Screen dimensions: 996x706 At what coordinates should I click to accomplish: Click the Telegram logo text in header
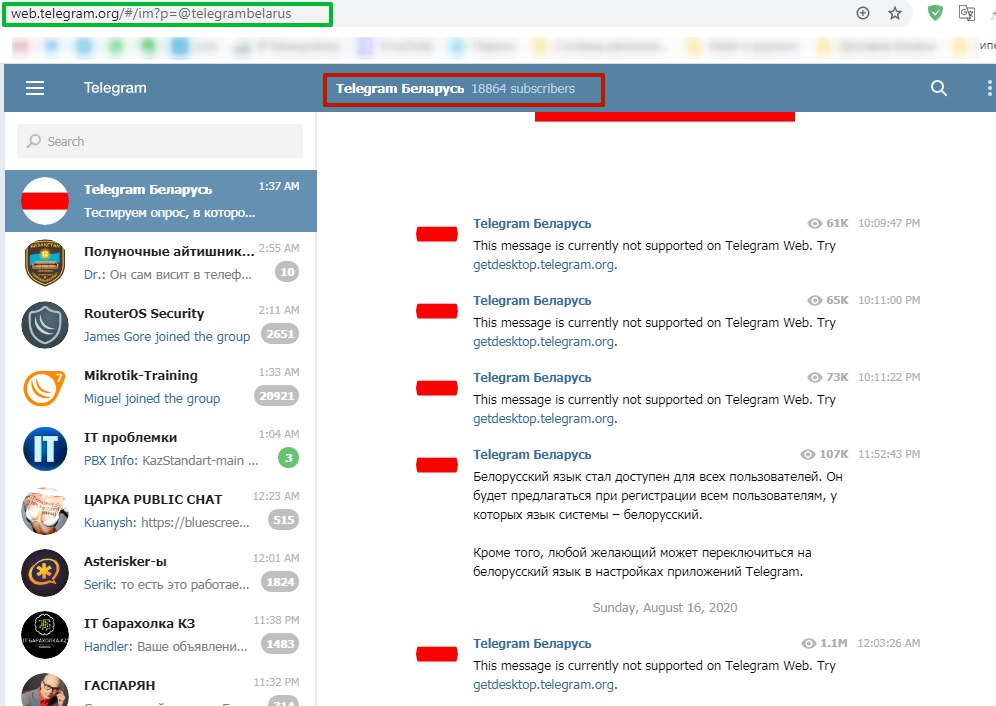tap(115, 88)
